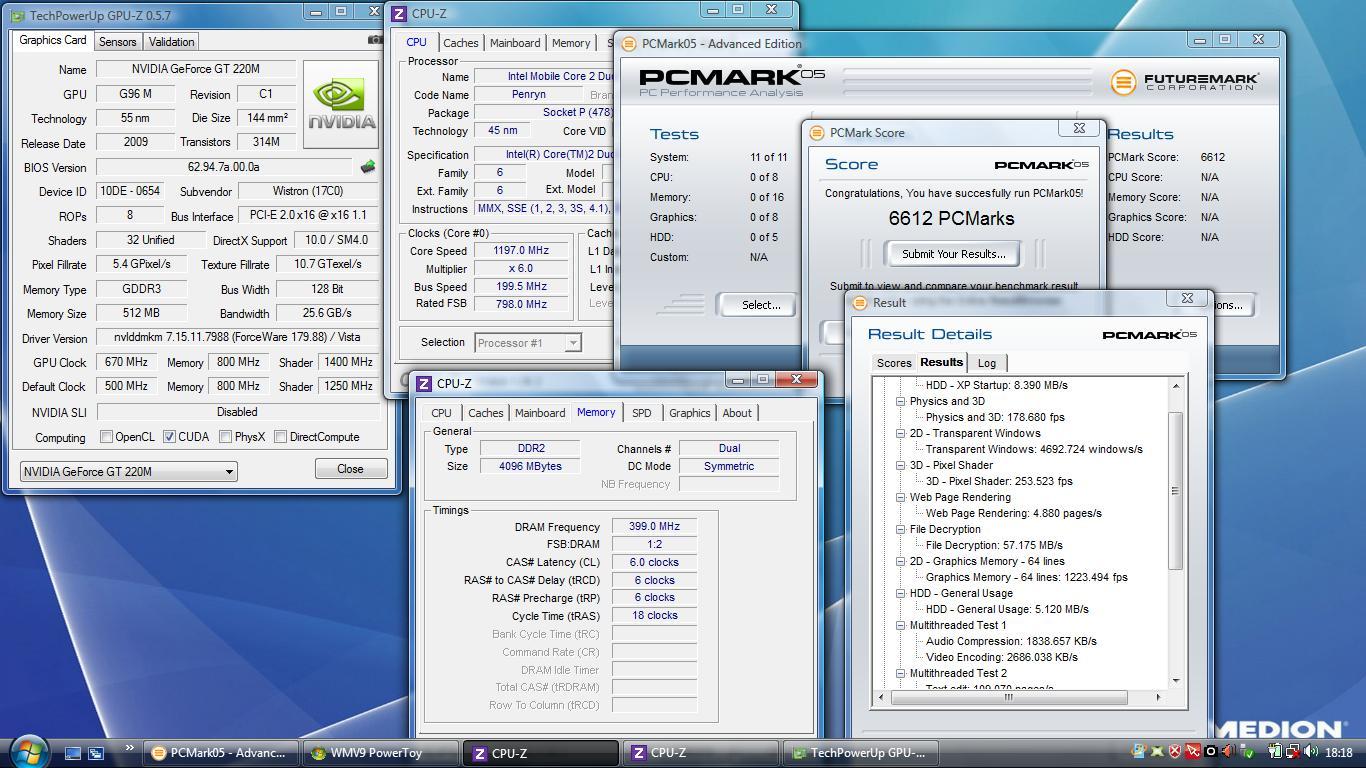This screenshot has width=1366, height=768.
Task: Switch to TechPowerUp GPU-Z taskbar button
Action: coord(861,753)
